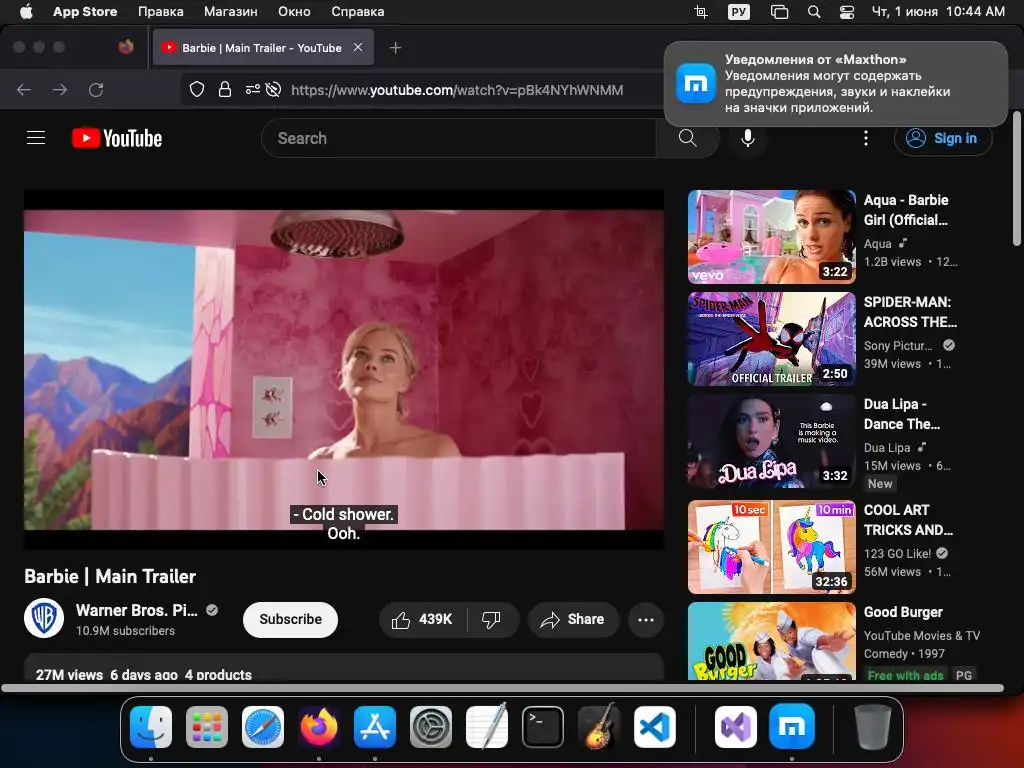Share the Barbie trailer

(x=573, y=619)
